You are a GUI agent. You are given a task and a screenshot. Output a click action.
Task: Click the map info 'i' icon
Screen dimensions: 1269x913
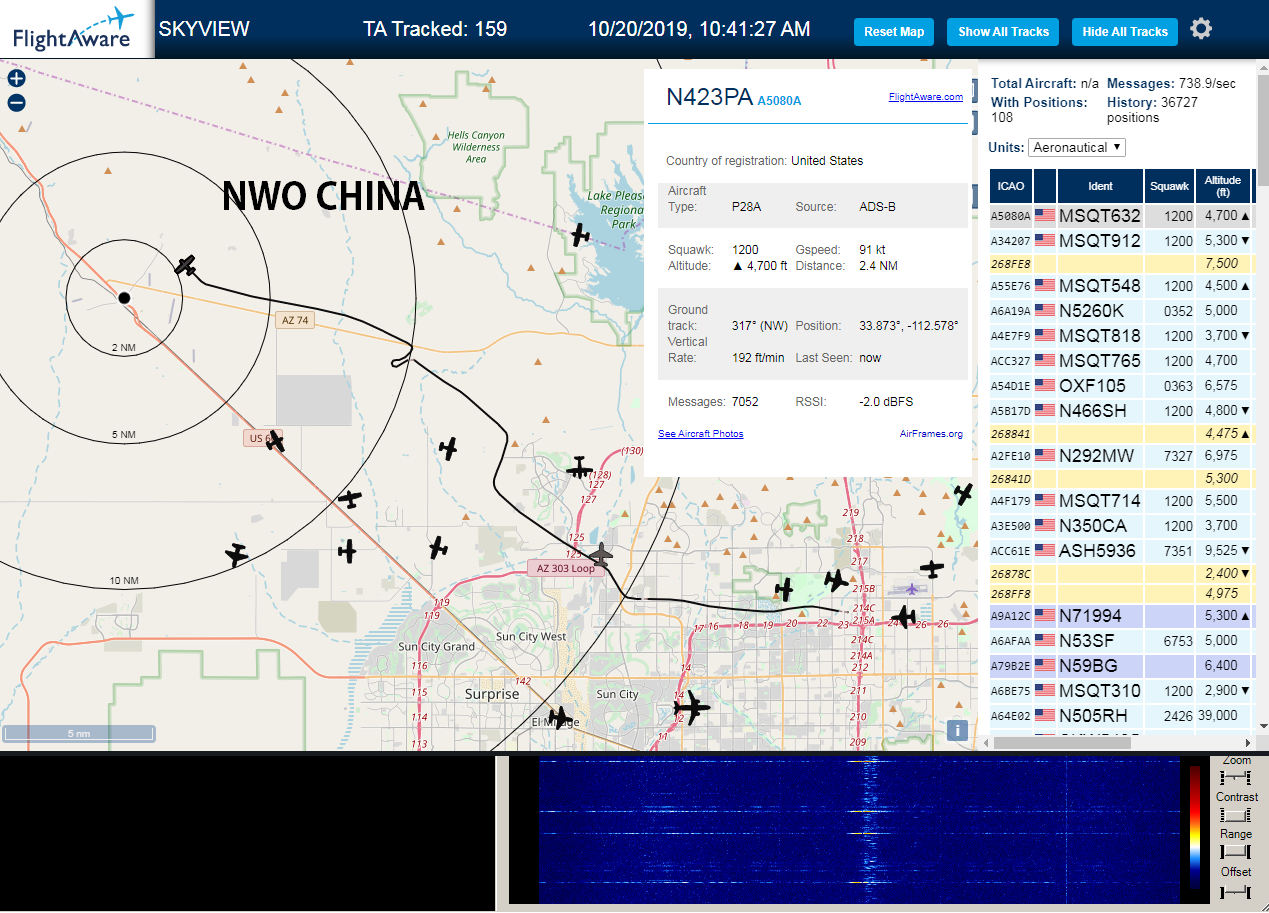pos(958,730)
